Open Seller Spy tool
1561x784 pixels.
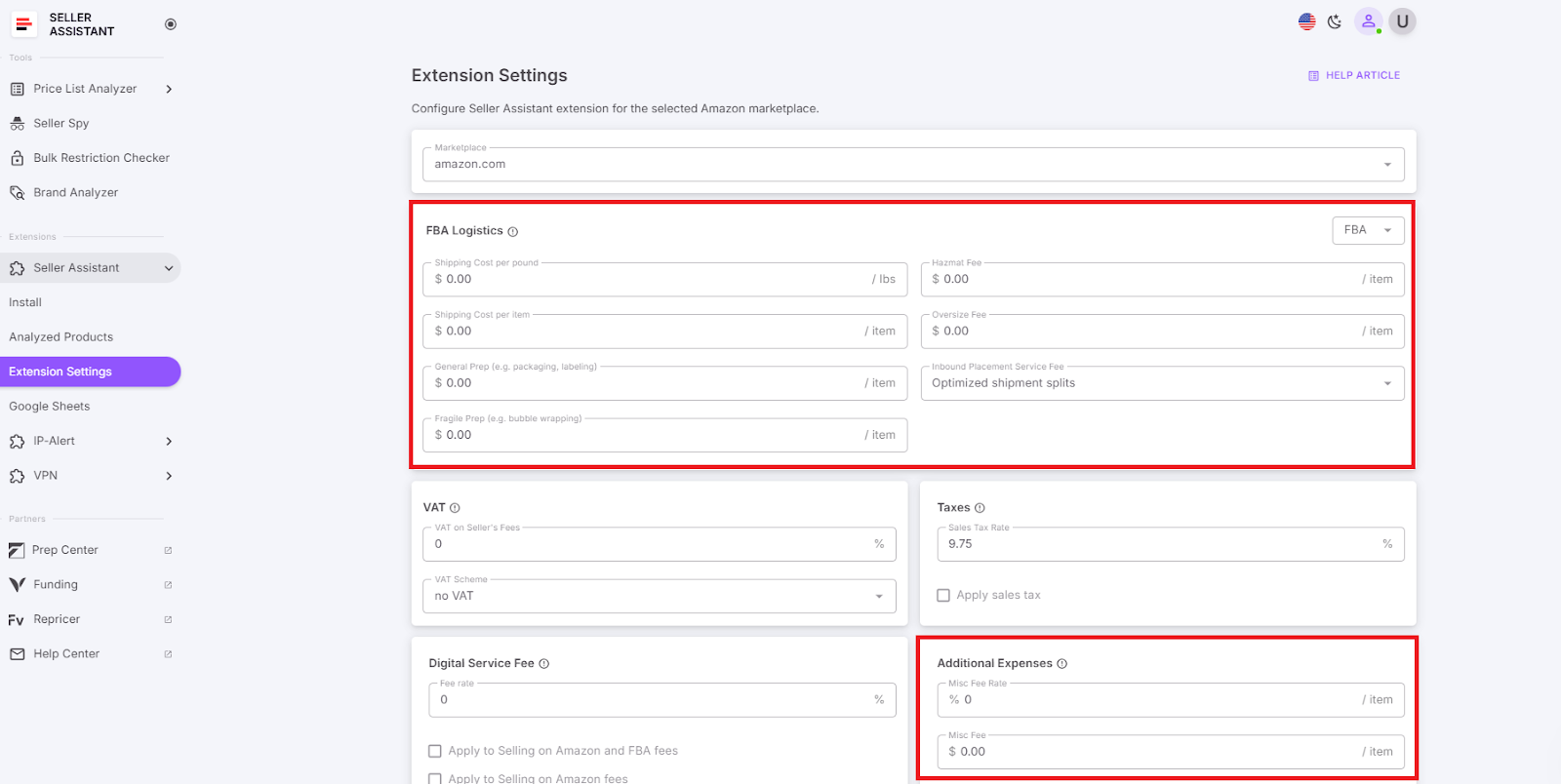point(61,124)
